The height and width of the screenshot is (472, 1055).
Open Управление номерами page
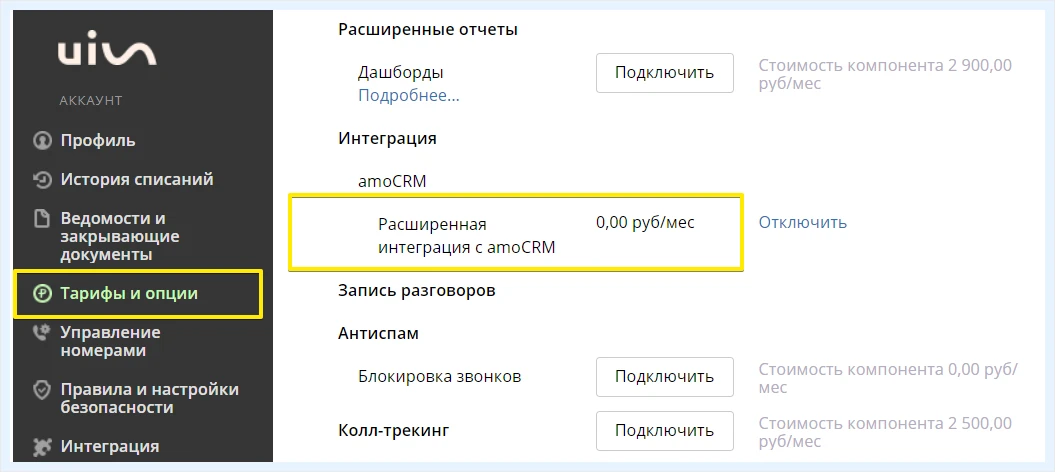(x=110, y=342)
